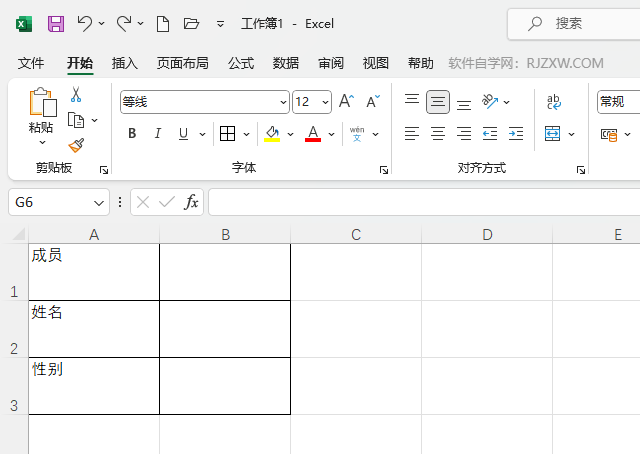Screen dimensions: 640x454
Task: Switch to the 数据 tab
Action: (286, 63)
